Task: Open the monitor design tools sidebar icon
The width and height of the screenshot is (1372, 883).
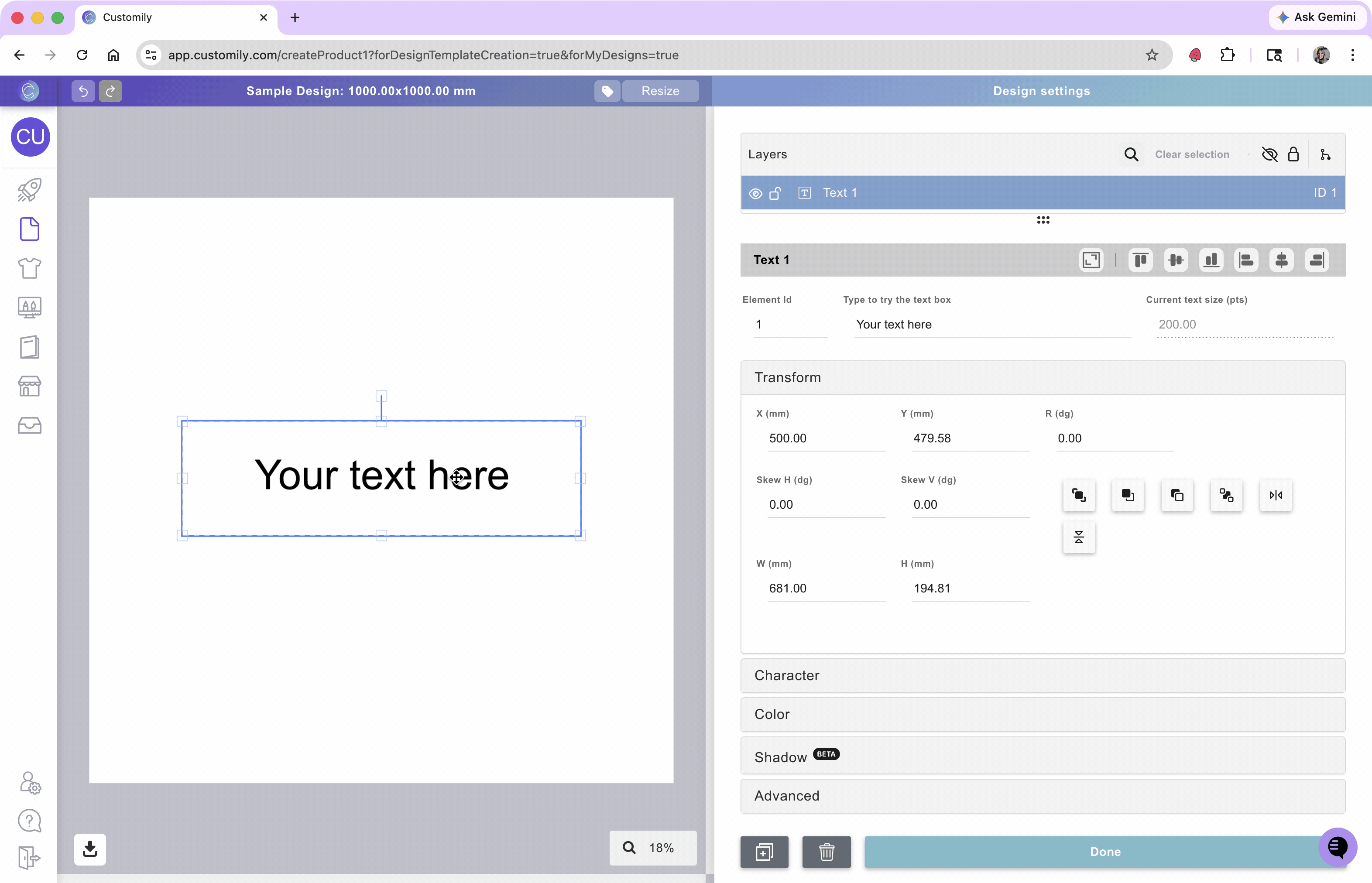Action: [29, 307]
